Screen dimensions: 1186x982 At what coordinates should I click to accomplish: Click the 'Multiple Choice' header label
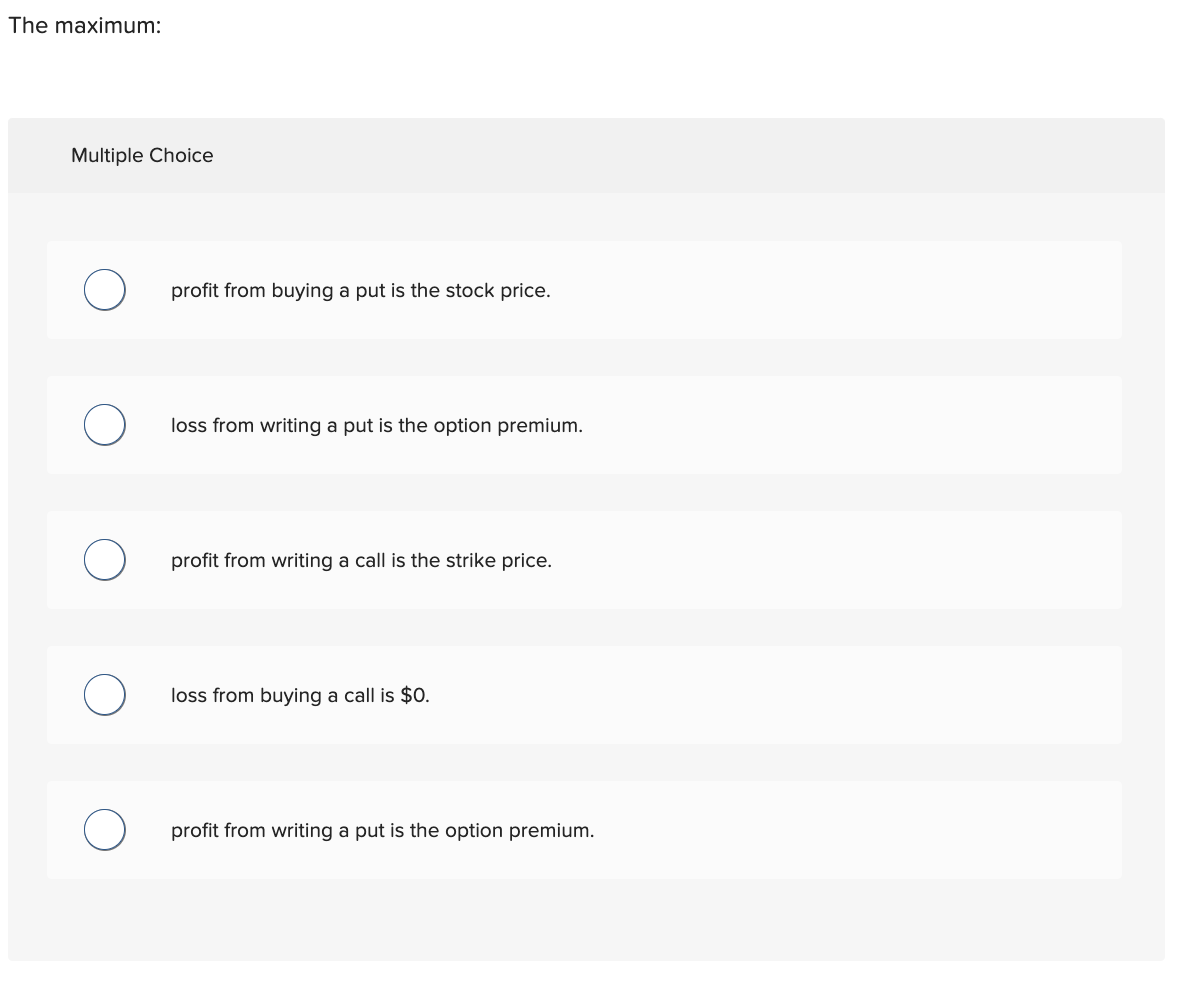pos(142,155)
